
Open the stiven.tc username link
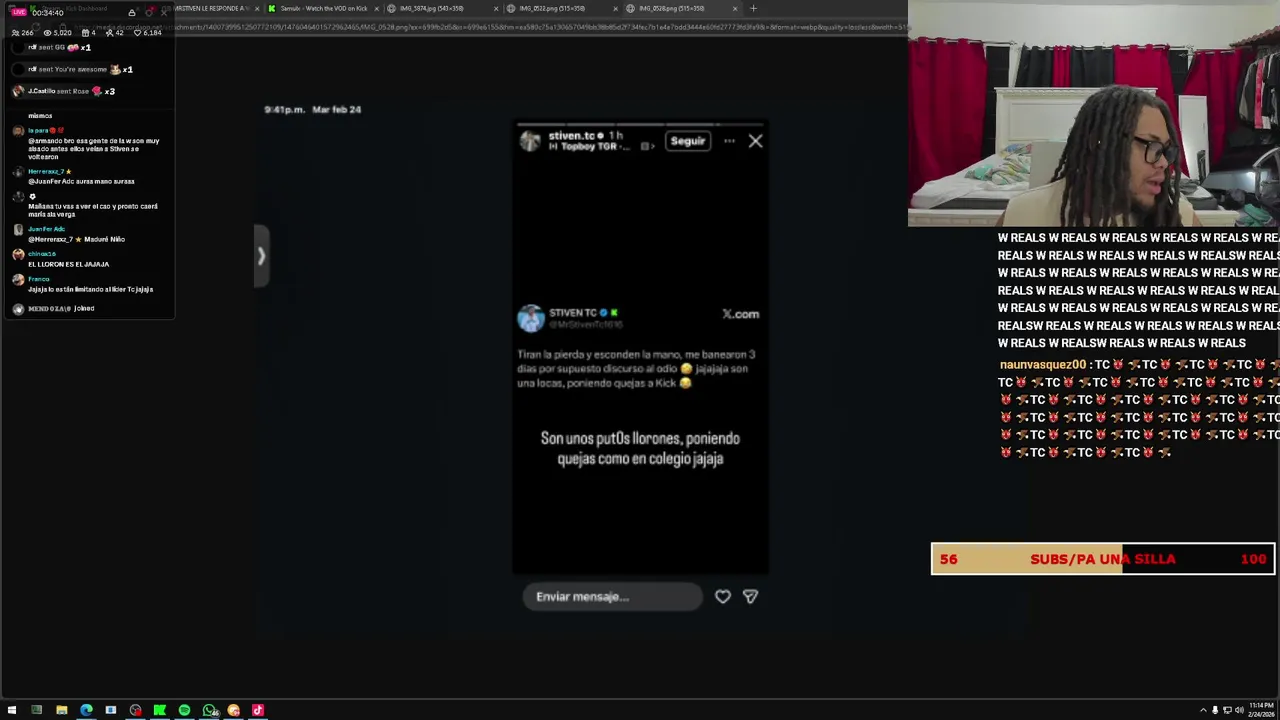pyautogui.click(x=572, y=135)
